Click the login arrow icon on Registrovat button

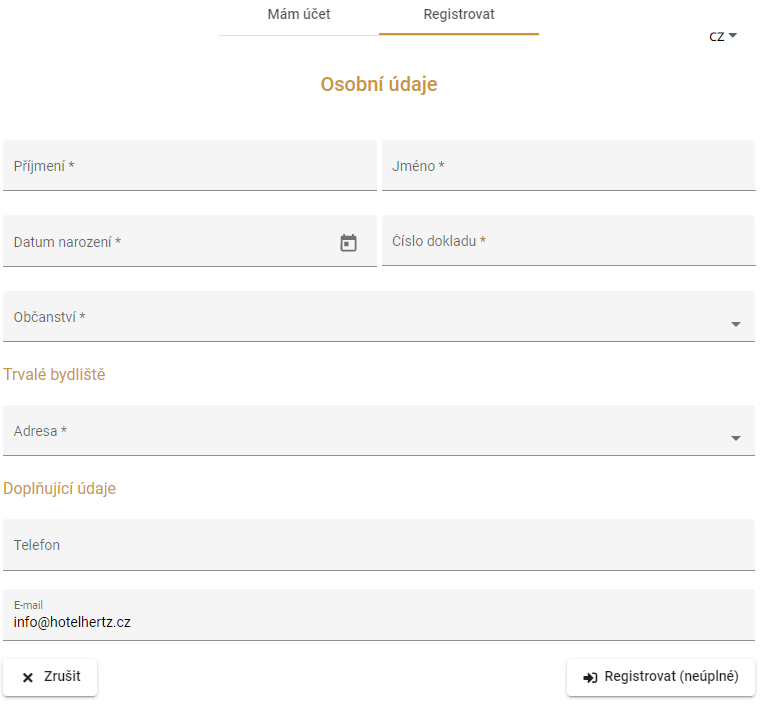coord(590,677)
